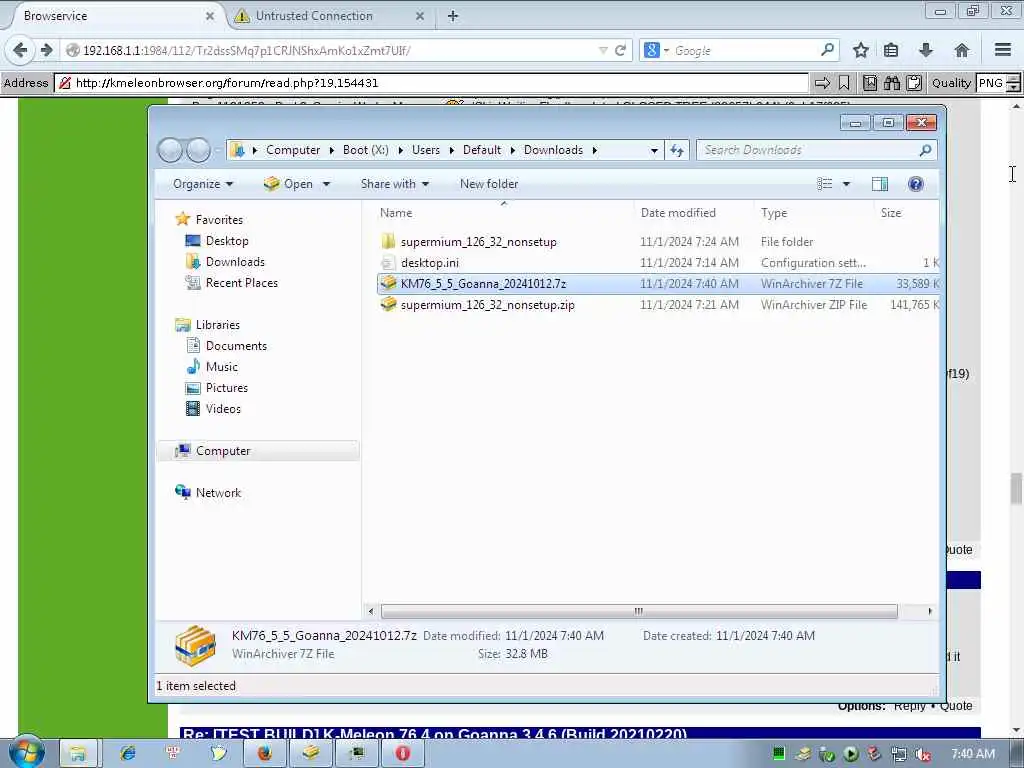
Task: Expand Open button dropdown arrow
Action: (327, 184)
